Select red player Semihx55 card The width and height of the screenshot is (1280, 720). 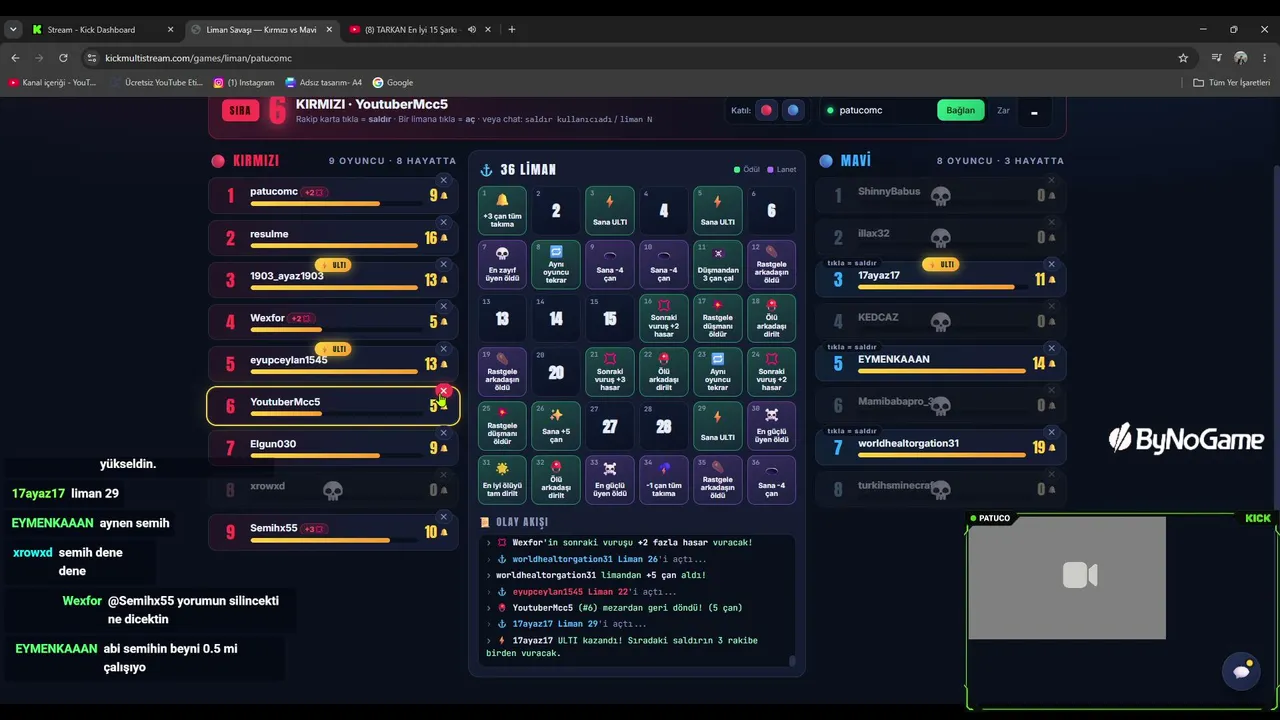click(x=333, y=531)
